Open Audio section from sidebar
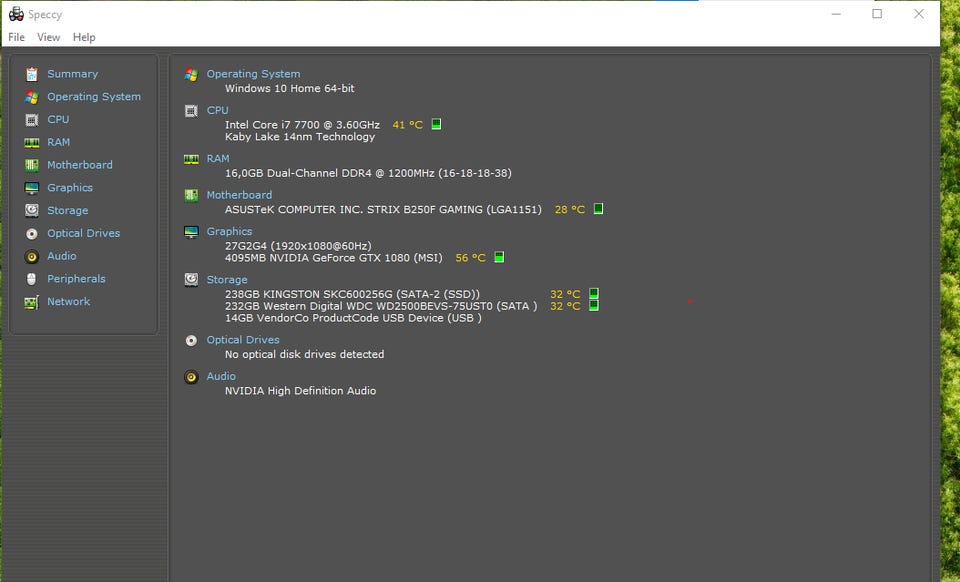This screenshot has height=582, width=960. [x=62, y=256]
